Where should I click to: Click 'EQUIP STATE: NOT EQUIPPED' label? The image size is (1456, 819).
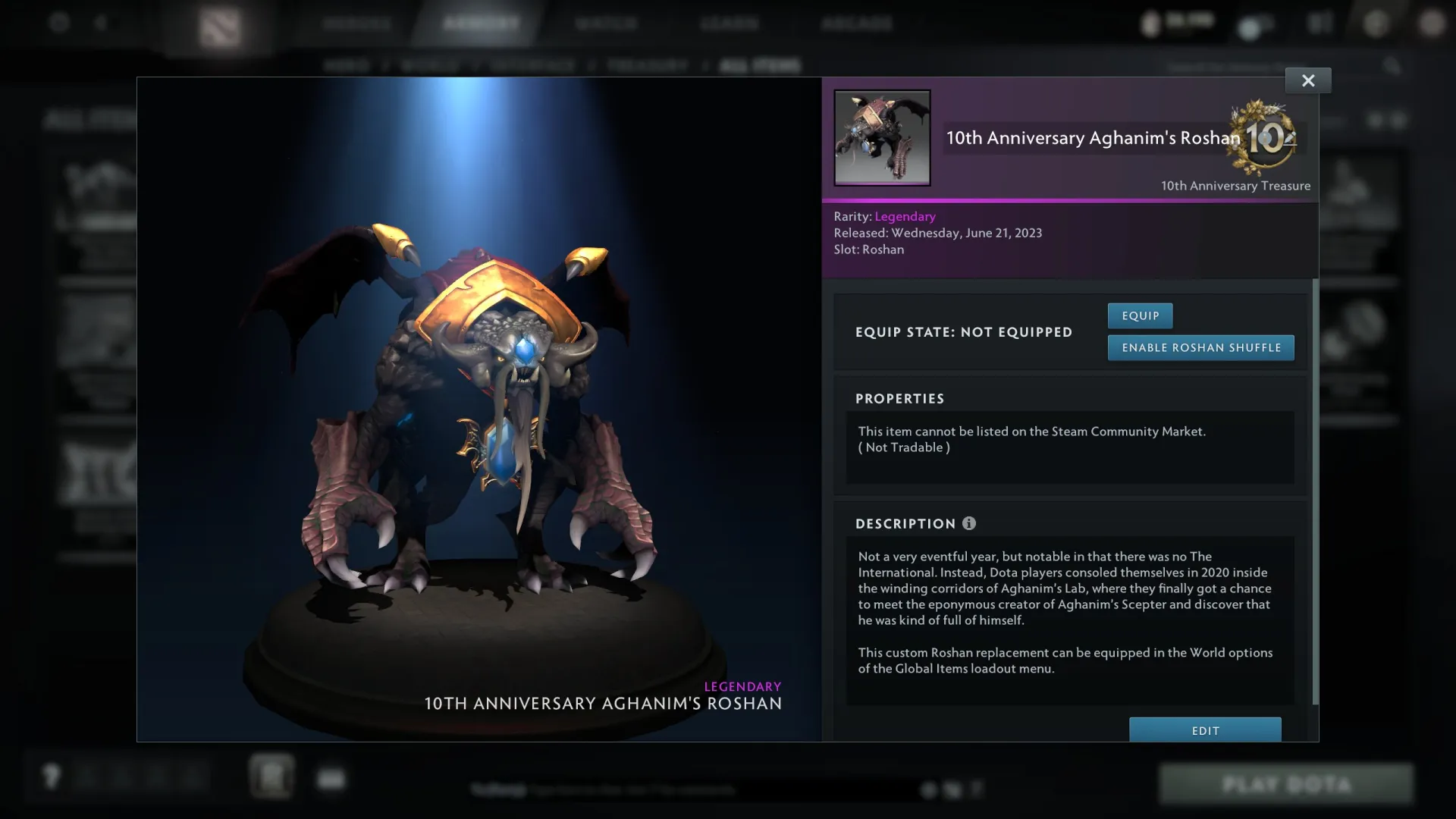coord(964,332)
